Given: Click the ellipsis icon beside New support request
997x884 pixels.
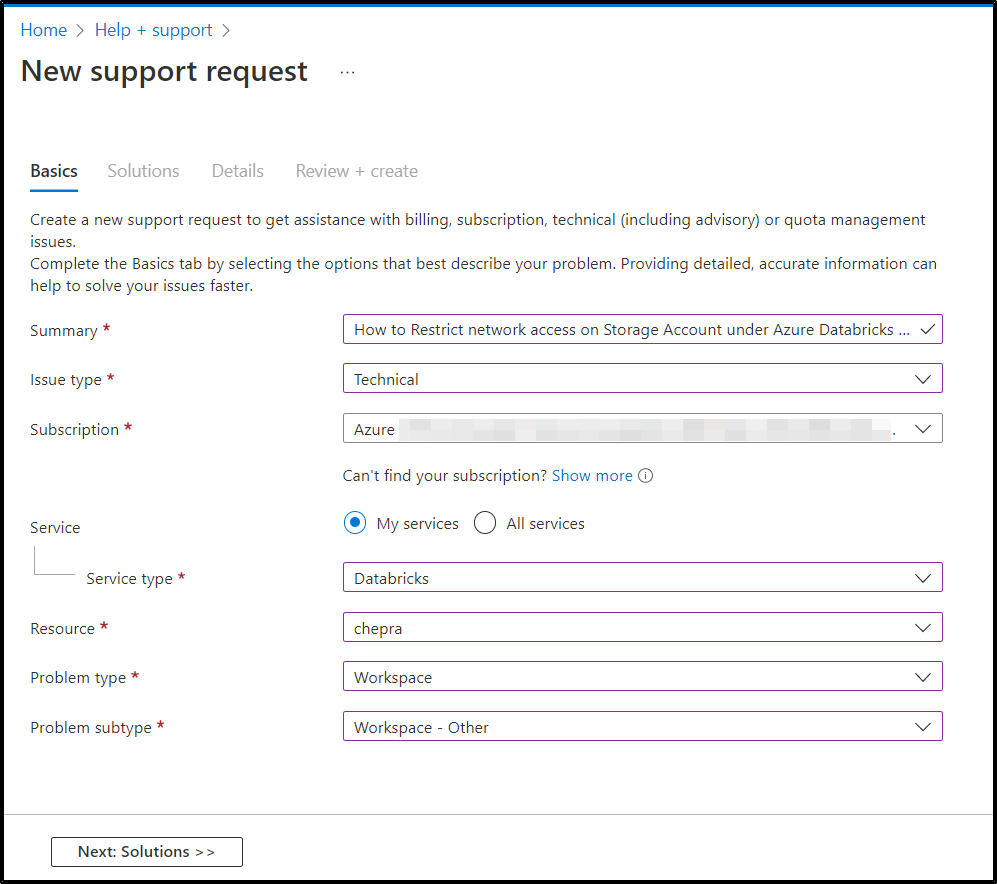Looking at the screenshot, I should coord(347,71).
